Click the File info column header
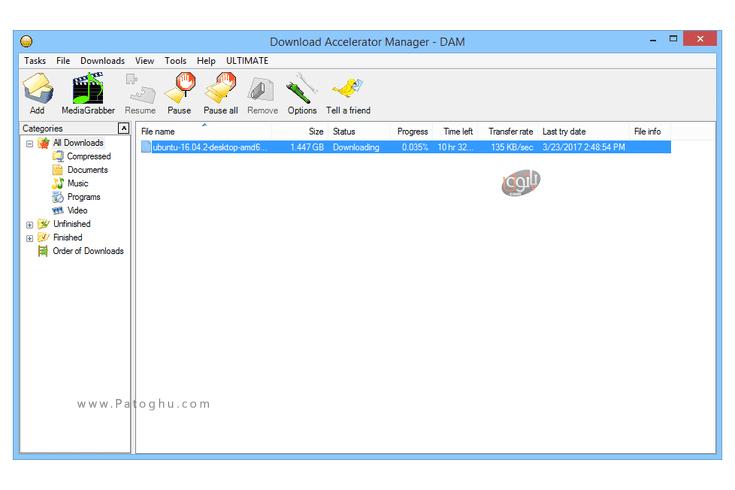 (649, 132)
